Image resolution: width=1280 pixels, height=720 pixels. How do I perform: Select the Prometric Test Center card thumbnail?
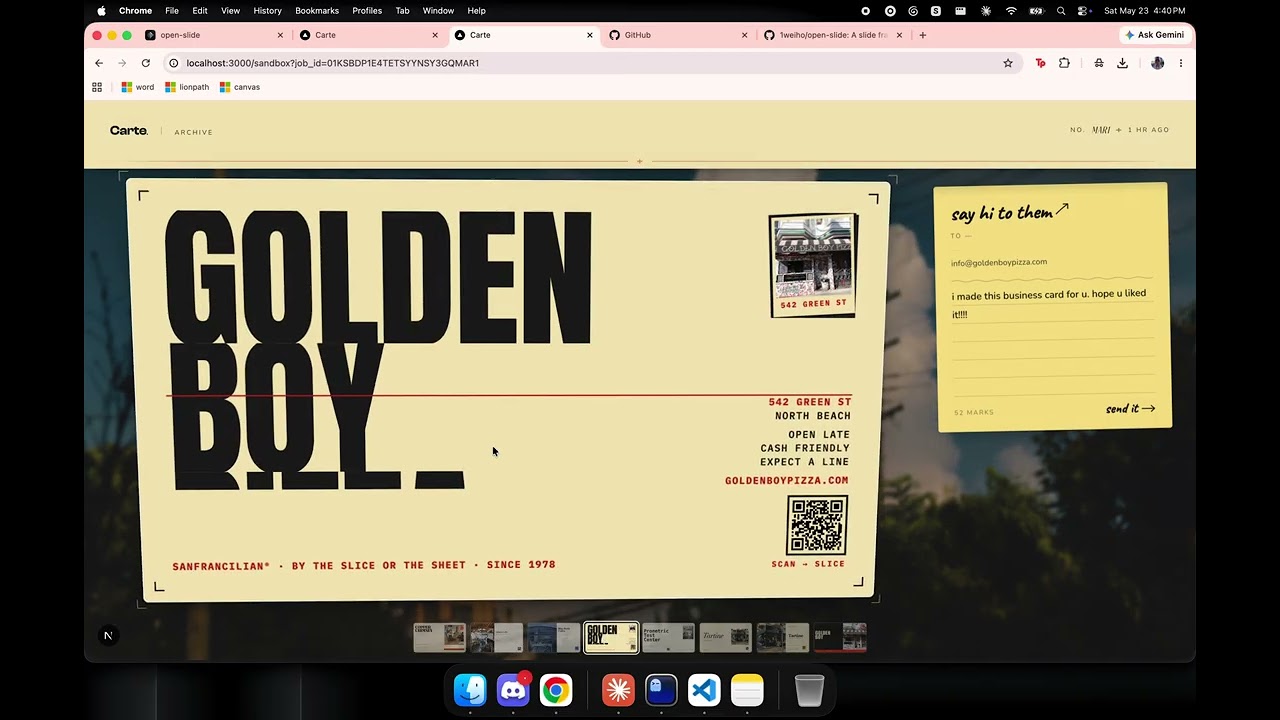click(668, 637)
